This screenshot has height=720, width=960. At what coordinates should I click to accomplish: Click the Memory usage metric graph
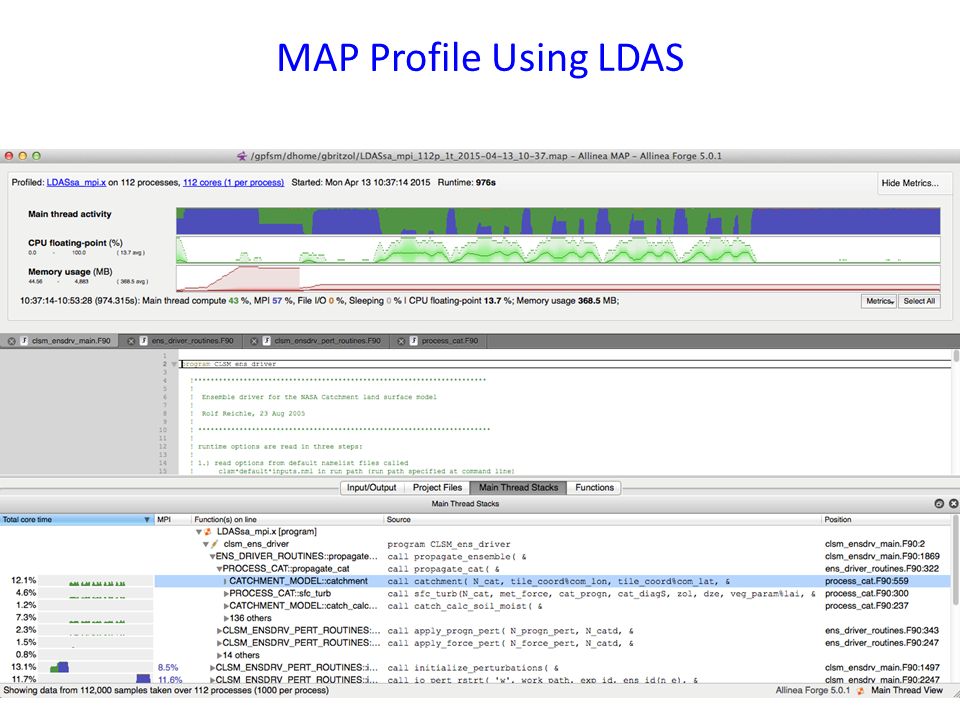click(x=558, y=278)
